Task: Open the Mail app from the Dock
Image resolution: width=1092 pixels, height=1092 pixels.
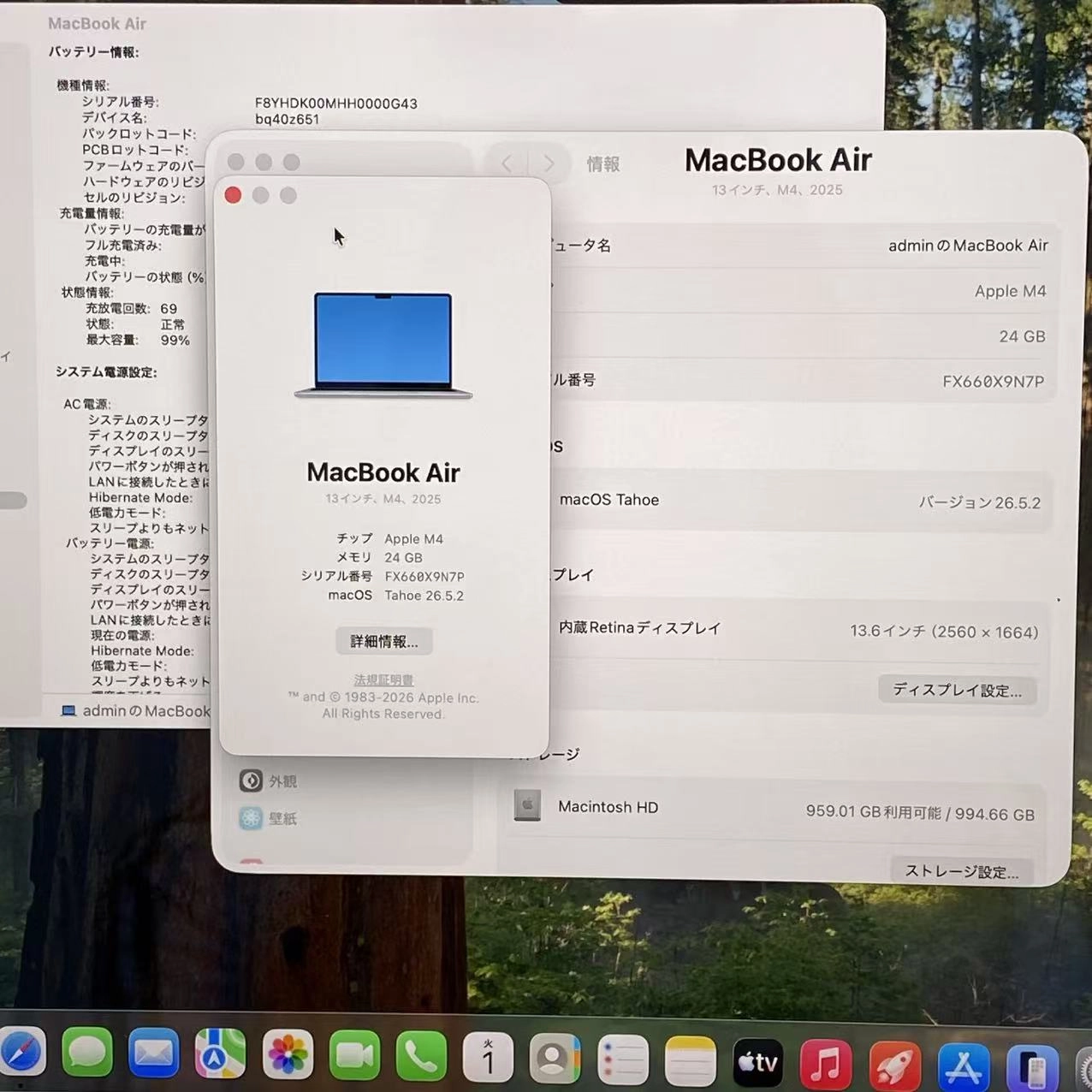Action: point(153,1053)
